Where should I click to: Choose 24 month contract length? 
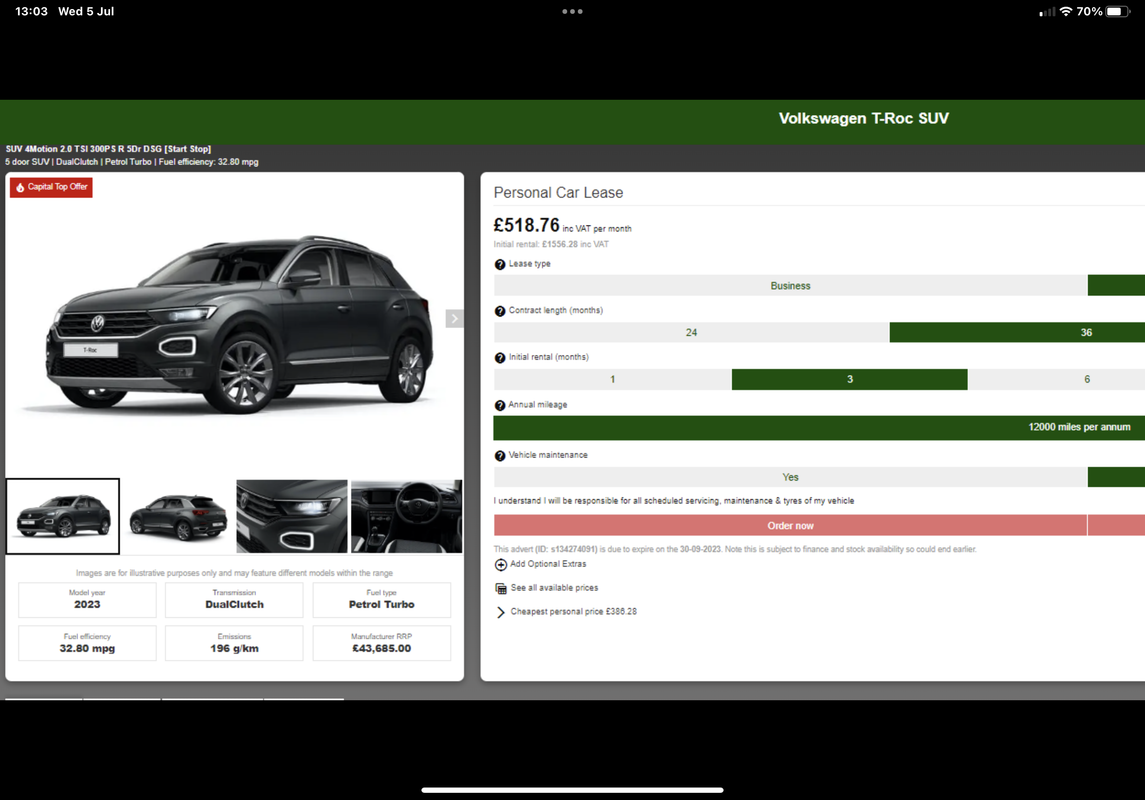point(691,332)
